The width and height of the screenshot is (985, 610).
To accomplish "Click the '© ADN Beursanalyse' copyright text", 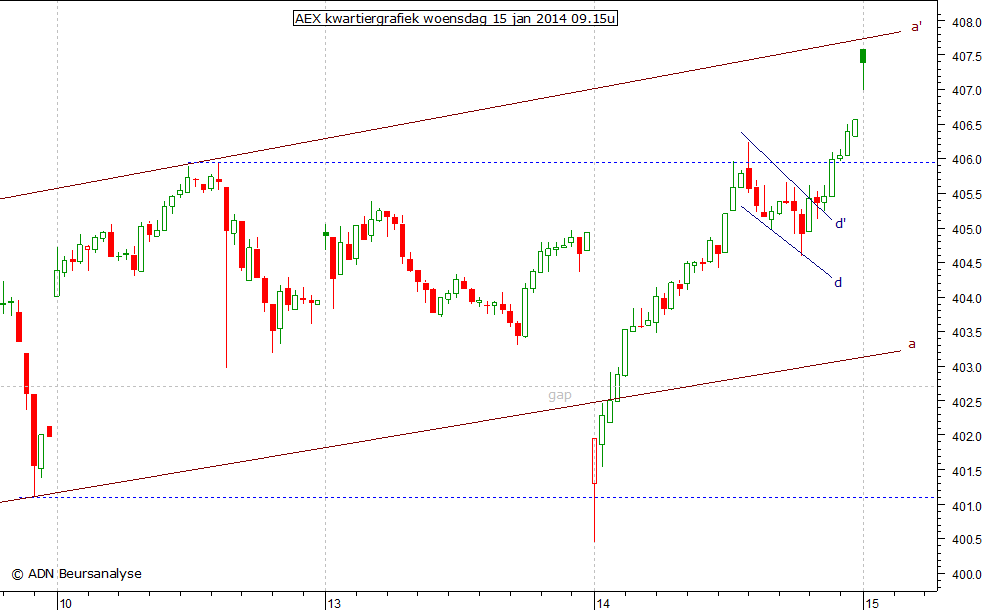I will click(77, 574).
